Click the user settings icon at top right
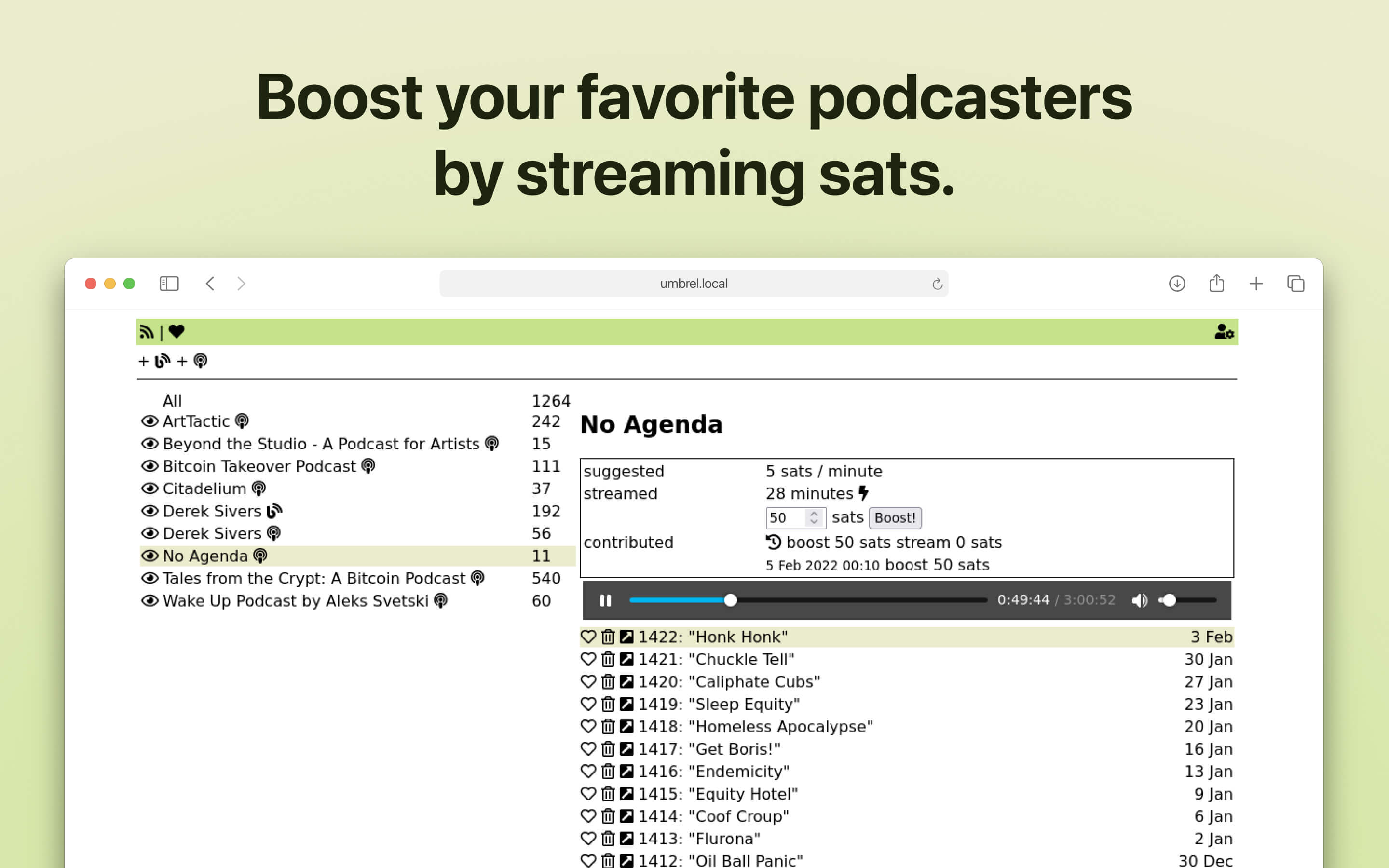The image size is (1389, 868). tap(1224, 332)
